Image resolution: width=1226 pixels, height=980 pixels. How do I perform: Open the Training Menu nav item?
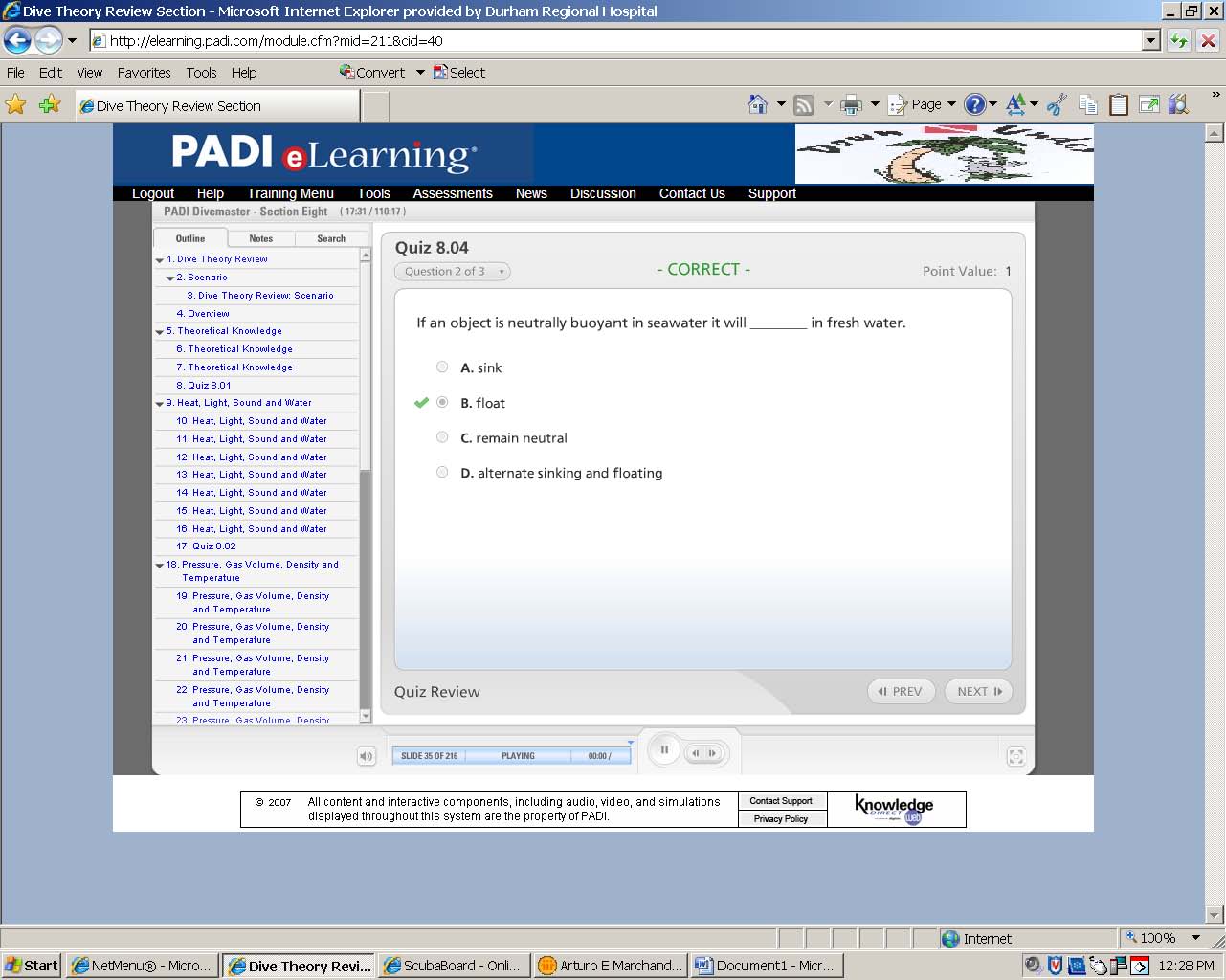[290, 193]
